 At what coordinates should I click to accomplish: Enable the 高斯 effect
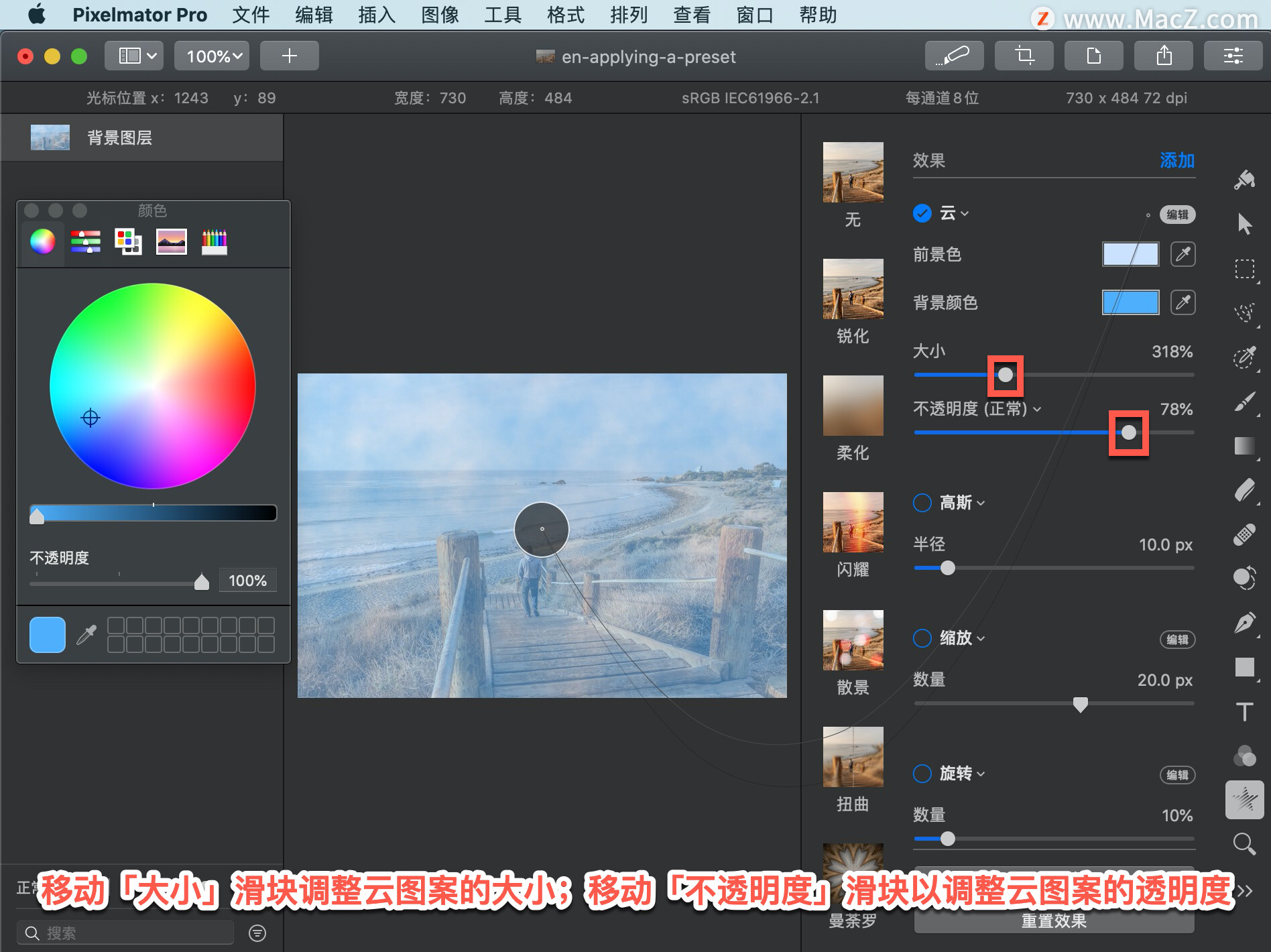pos(922,503)
